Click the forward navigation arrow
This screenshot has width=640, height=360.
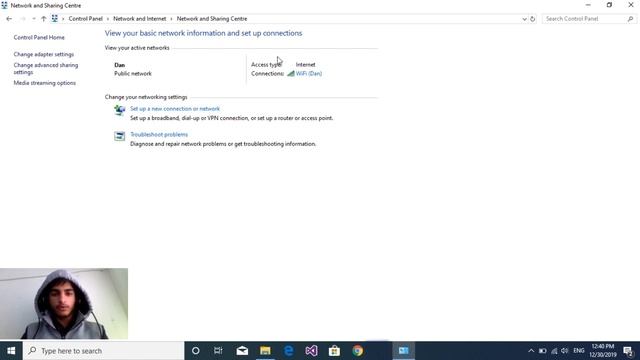pos(23,19)
